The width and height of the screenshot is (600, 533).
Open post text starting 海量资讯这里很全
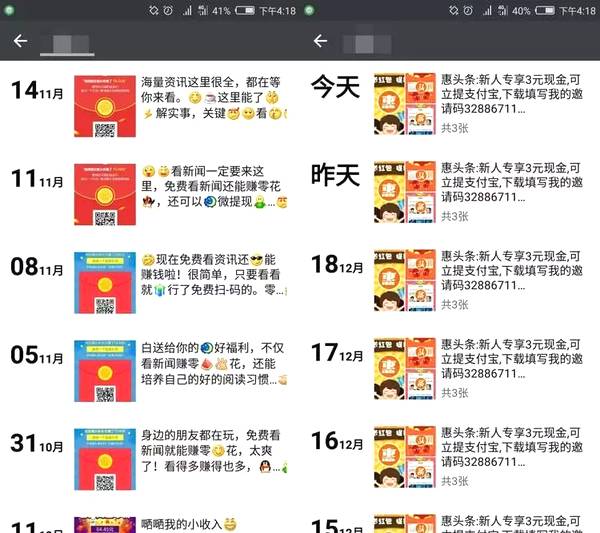(214, 98)
